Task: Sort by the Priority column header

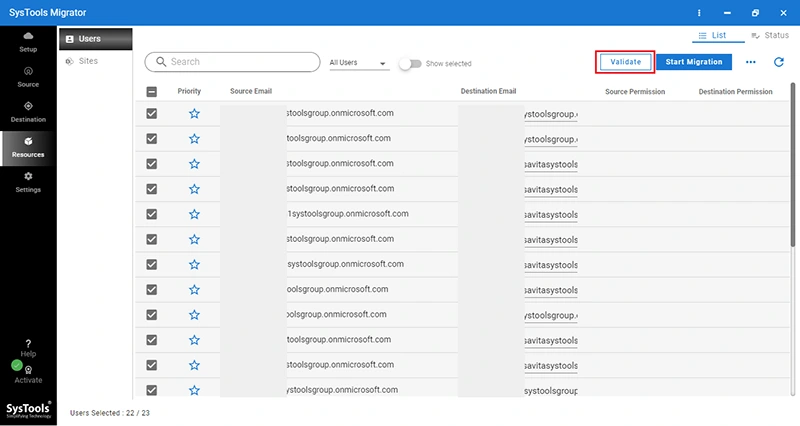Action: pyautogui.click(x=189, y=91)
